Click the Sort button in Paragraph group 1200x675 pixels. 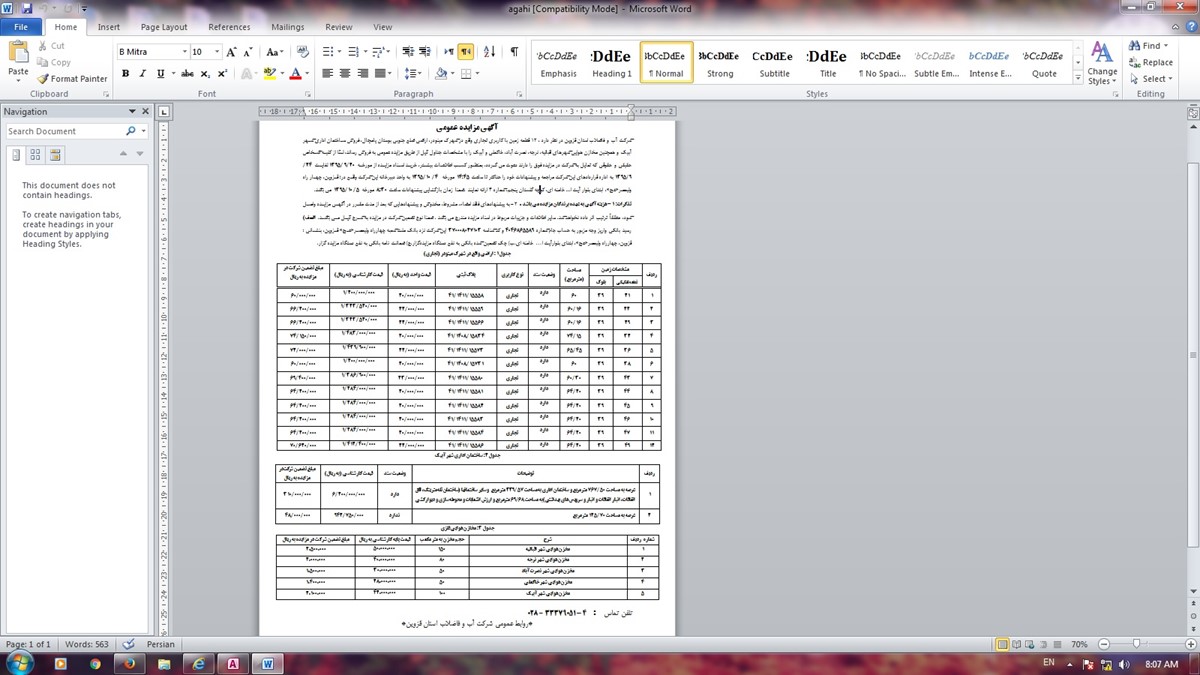coord(492,52)
